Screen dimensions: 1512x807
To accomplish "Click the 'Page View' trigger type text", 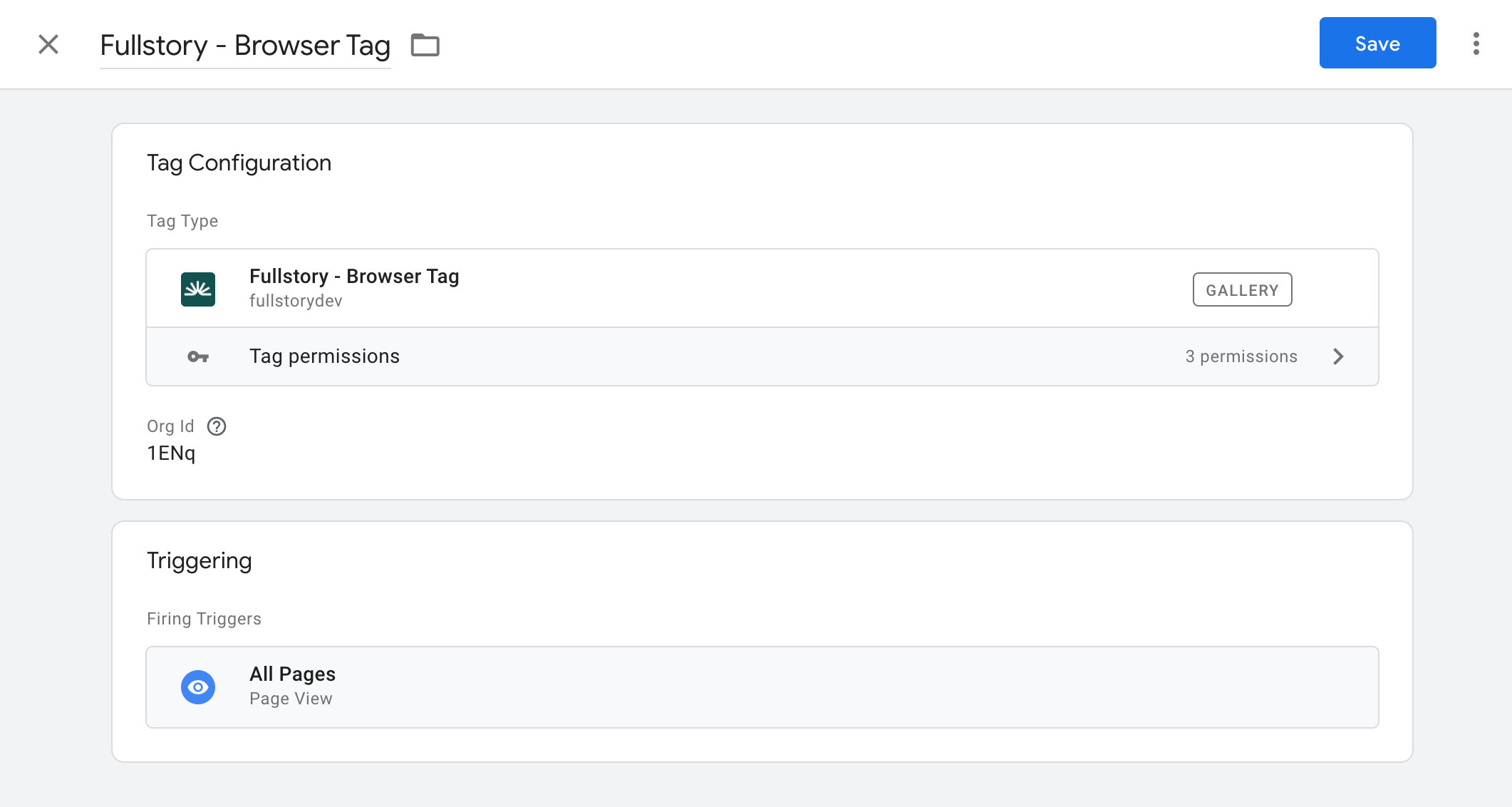I will [291, 699].
